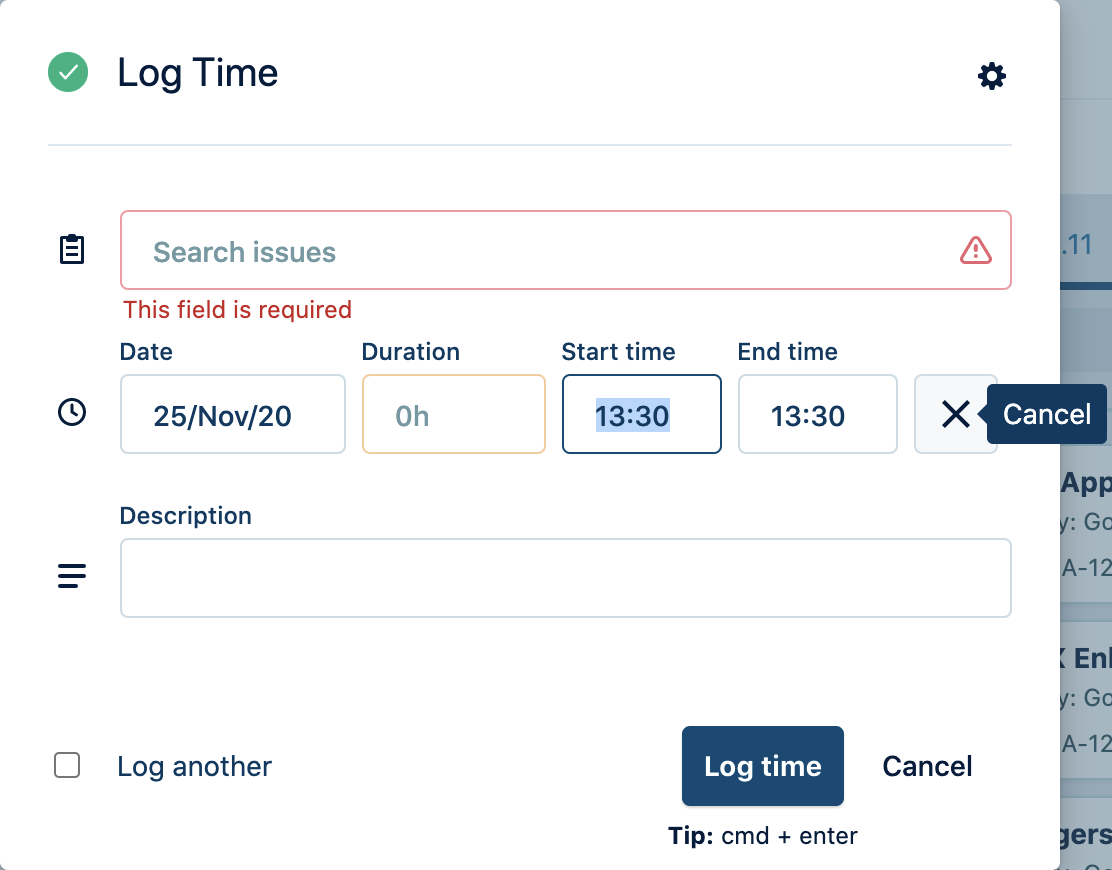Select the End time field
The width and height of the screenshot is (1112, 870).
[817, 415]
